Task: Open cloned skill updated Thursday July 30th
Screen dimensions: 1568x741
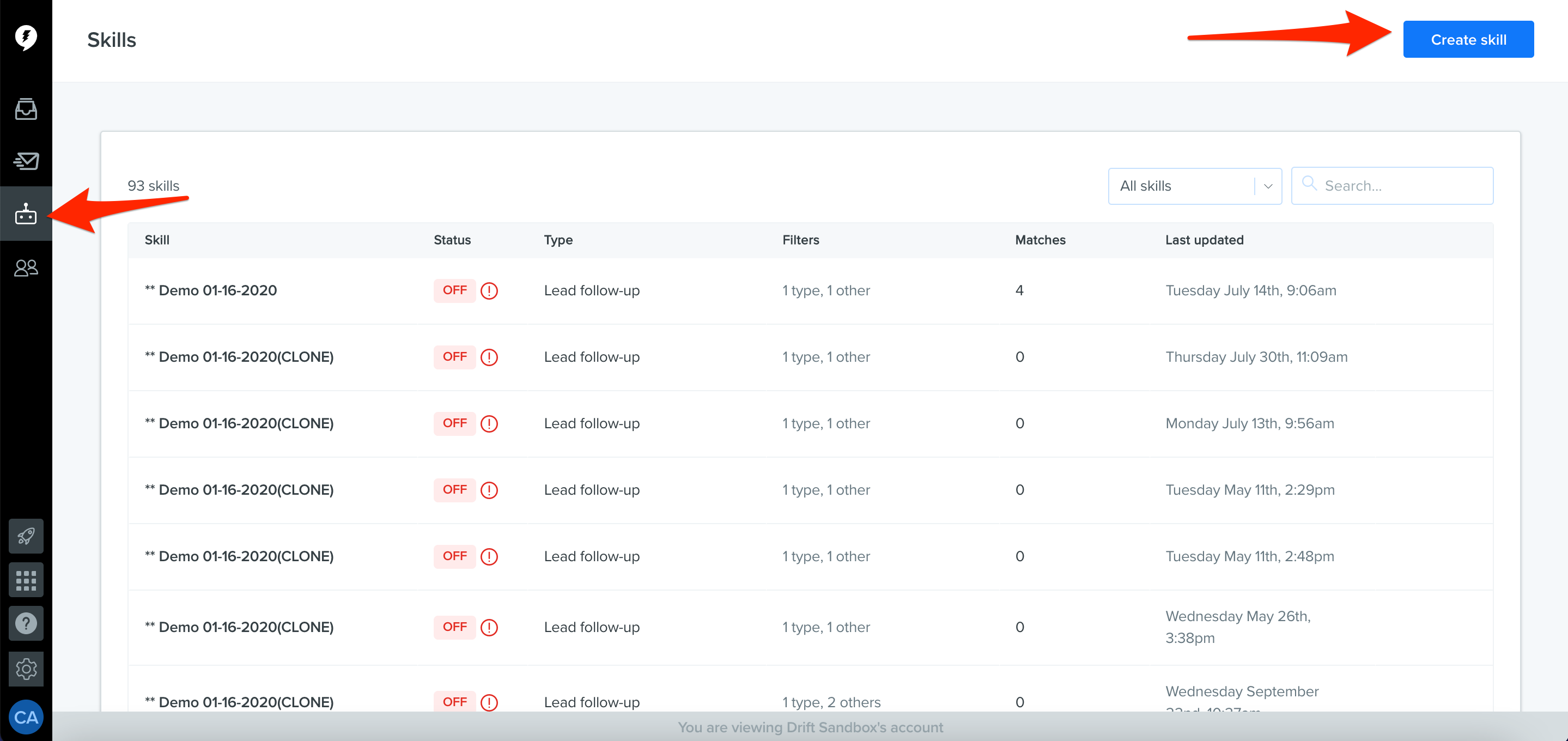Action: click(x=239, y=357)
